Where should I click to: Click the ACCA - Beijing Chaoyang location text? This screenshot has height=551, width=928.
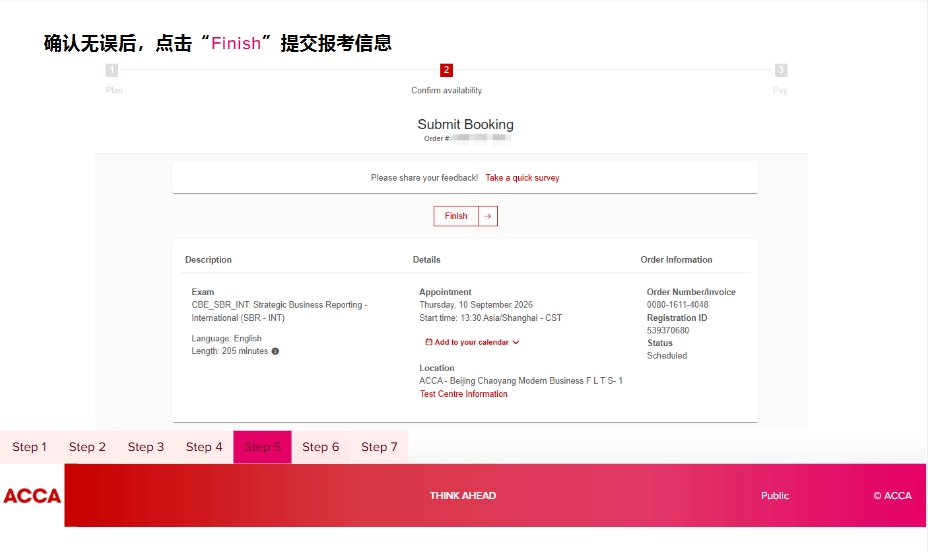[521, 381]
